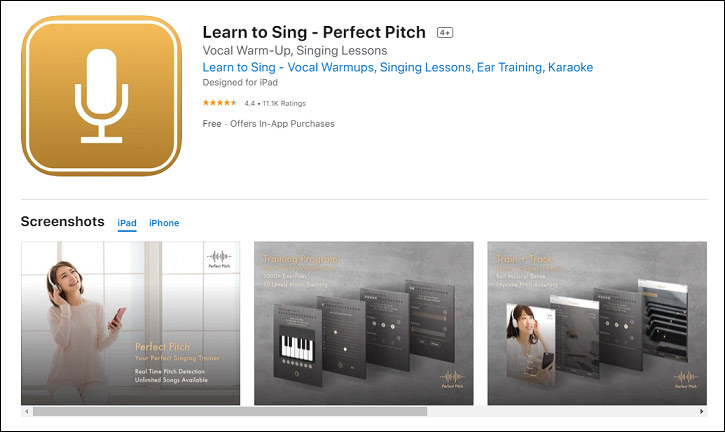Click the orange star rating
725x432 pixels.
tap(220, 103)
